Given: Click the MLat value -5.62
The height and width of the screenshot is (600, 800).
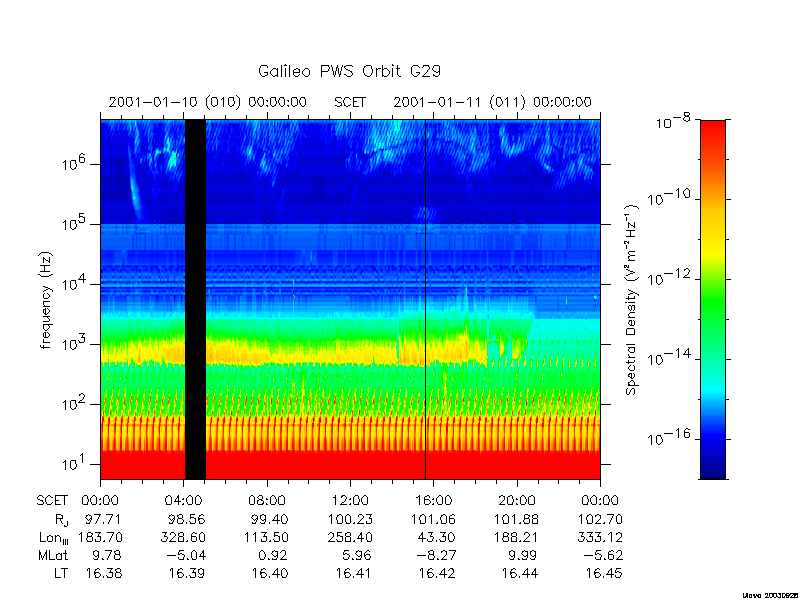Looking at the screenshot, I should [604, 555].
